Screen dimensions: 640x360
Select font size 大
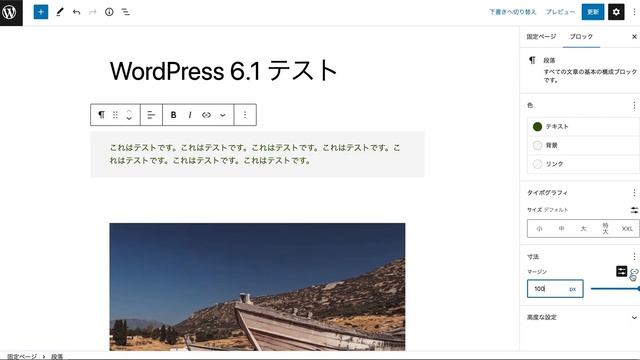(x=583, y=229)
